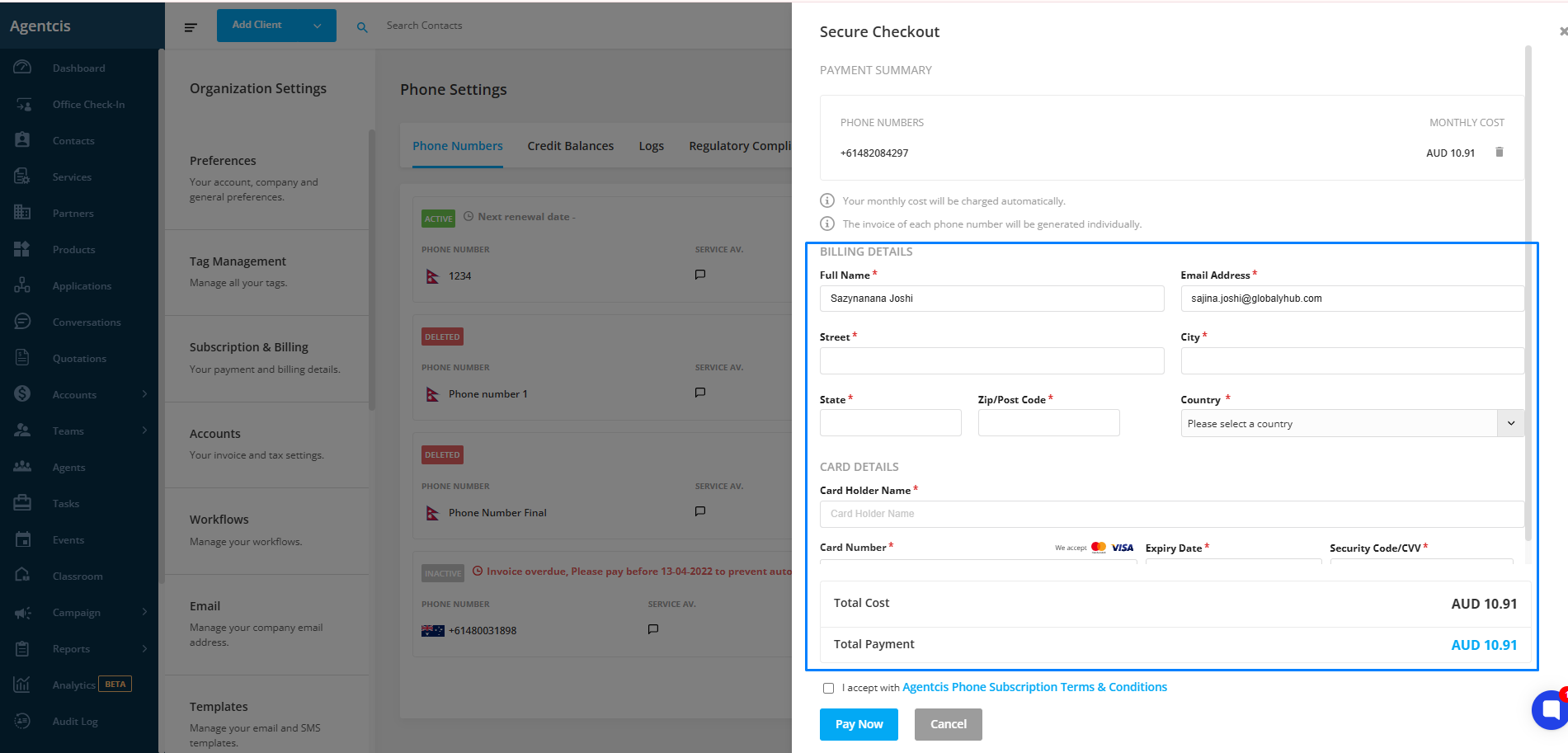The width and height of the screenshot is (1568, 753).
Task: Switch to the Phone Numbers tab
Action: [x=457, y=146]
